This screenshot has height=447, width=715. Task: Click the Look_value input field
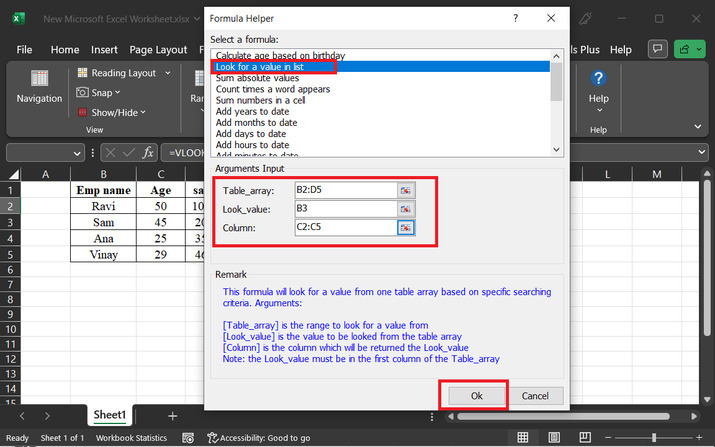point(346,208)
